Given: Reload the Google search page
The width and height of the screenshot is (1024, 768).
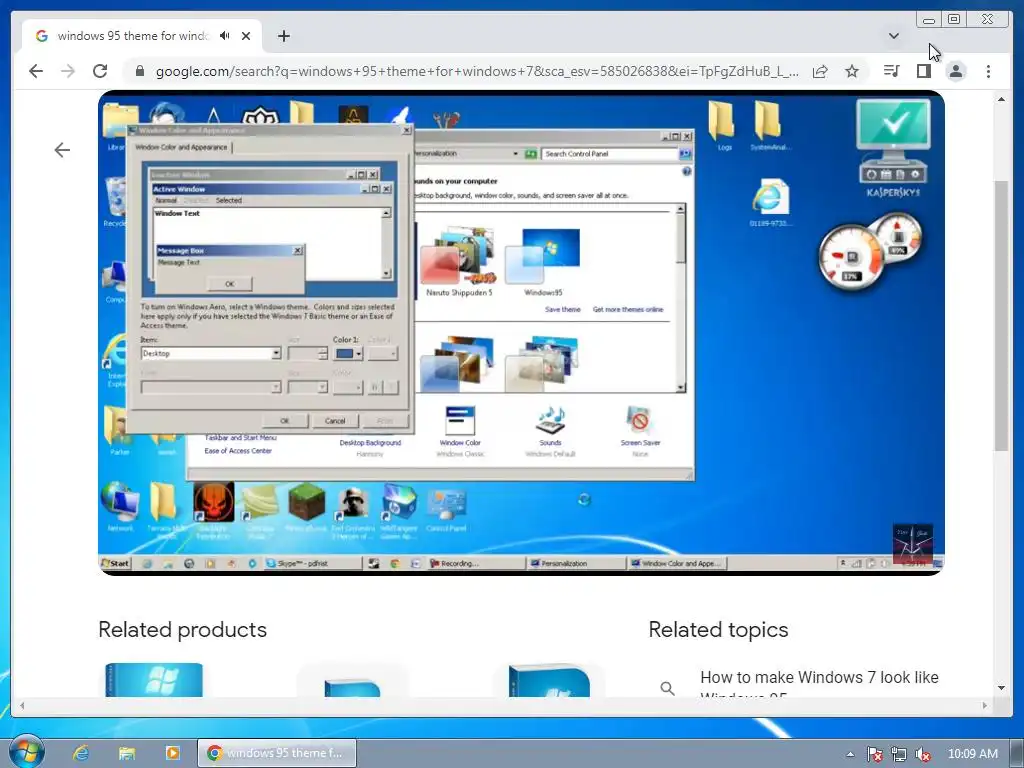Looking at the screenshot, I should click(x=100, y=71).
